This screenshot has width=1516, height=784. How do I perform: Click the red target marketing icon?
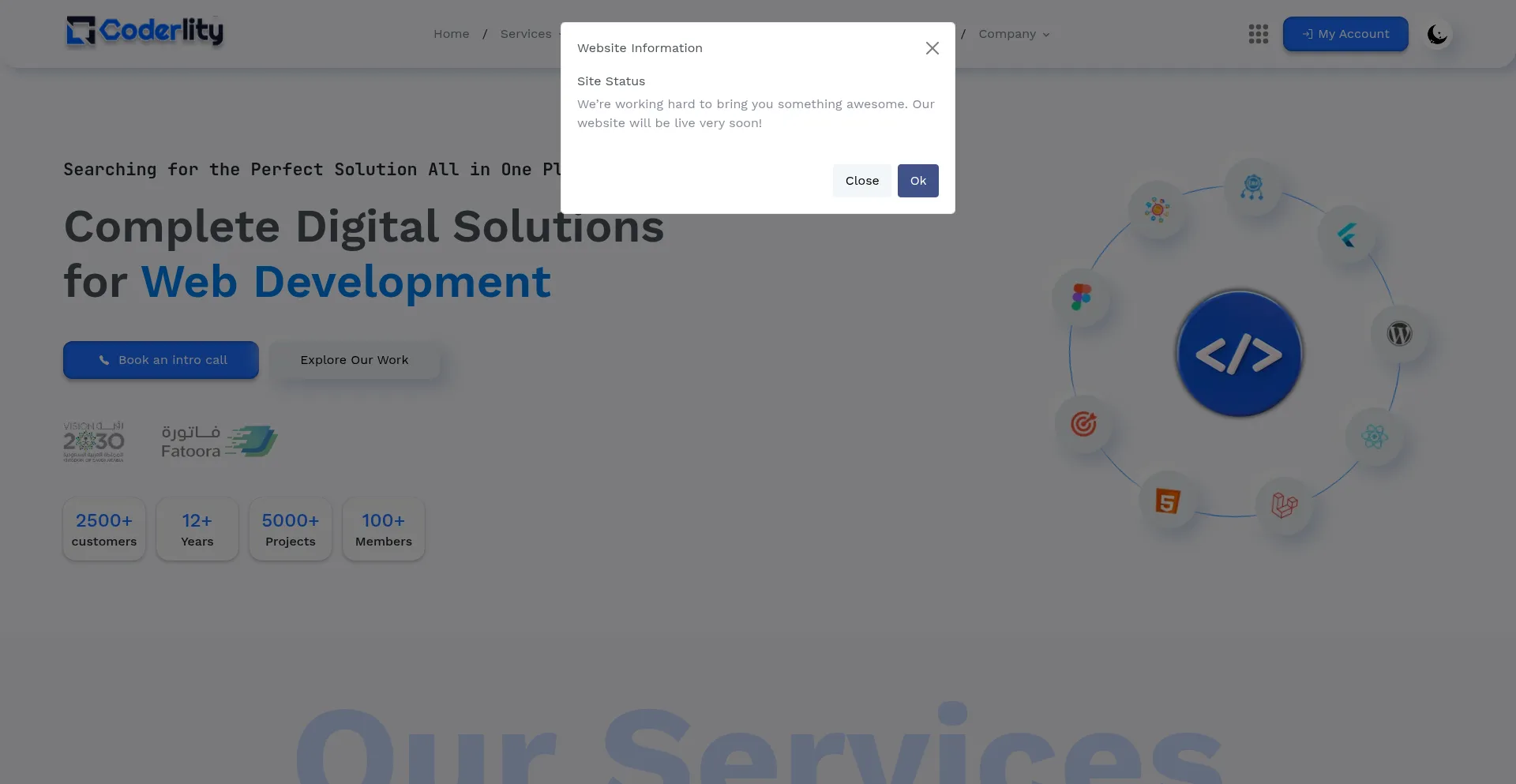click(x=1083, y=424)
